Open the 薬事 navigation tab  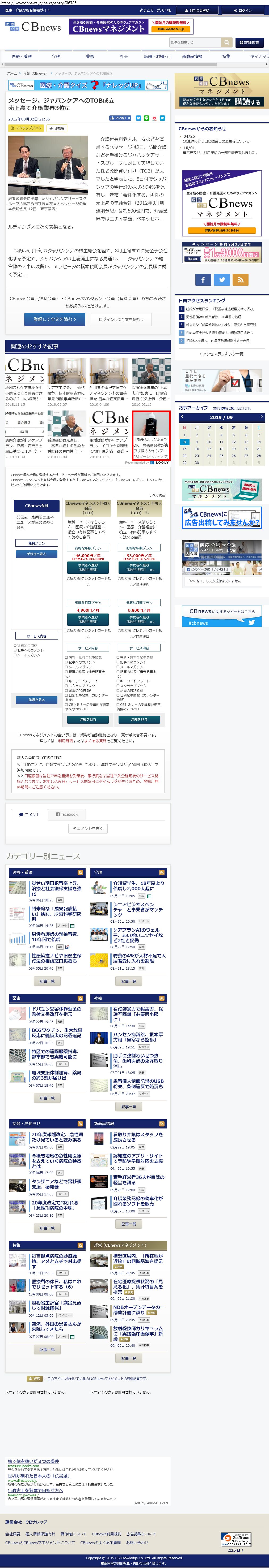click(x=90, y=56)
